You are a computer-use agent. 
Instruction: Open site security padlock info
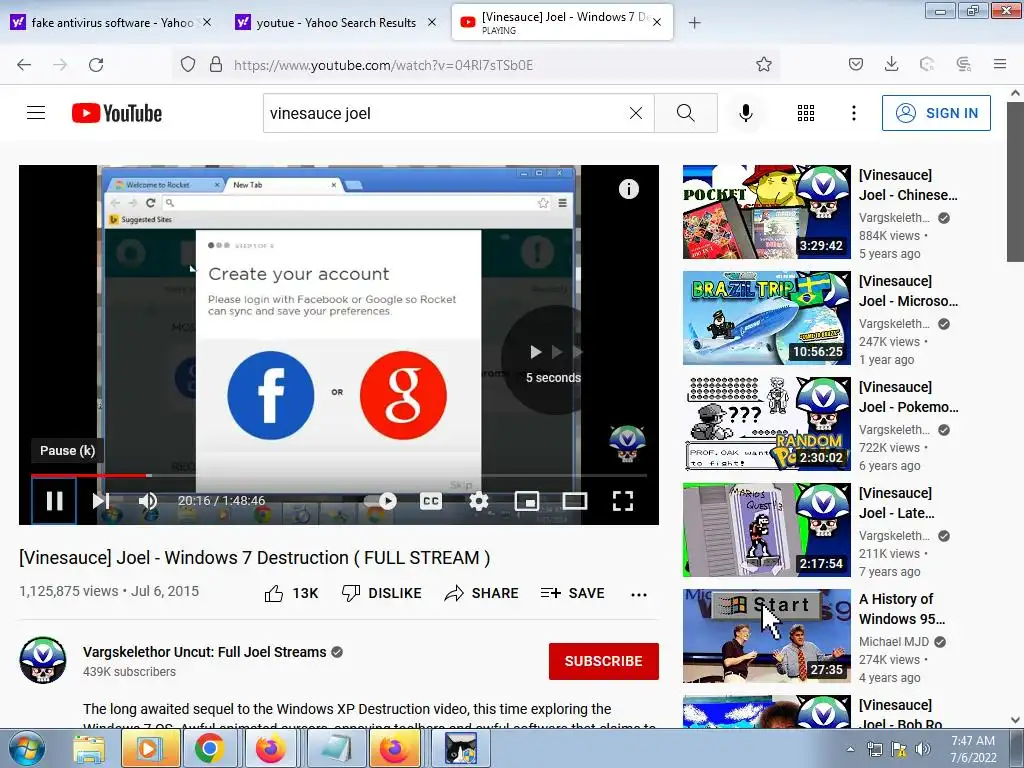click(216, 64)
